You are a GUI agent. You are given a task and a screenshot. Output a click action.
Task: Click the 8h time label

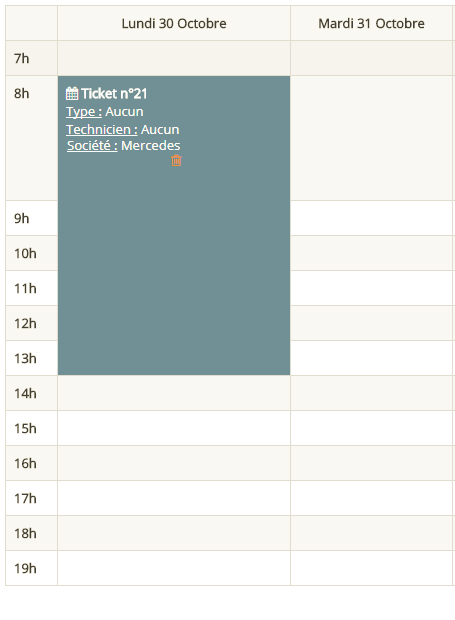[22, 94]
